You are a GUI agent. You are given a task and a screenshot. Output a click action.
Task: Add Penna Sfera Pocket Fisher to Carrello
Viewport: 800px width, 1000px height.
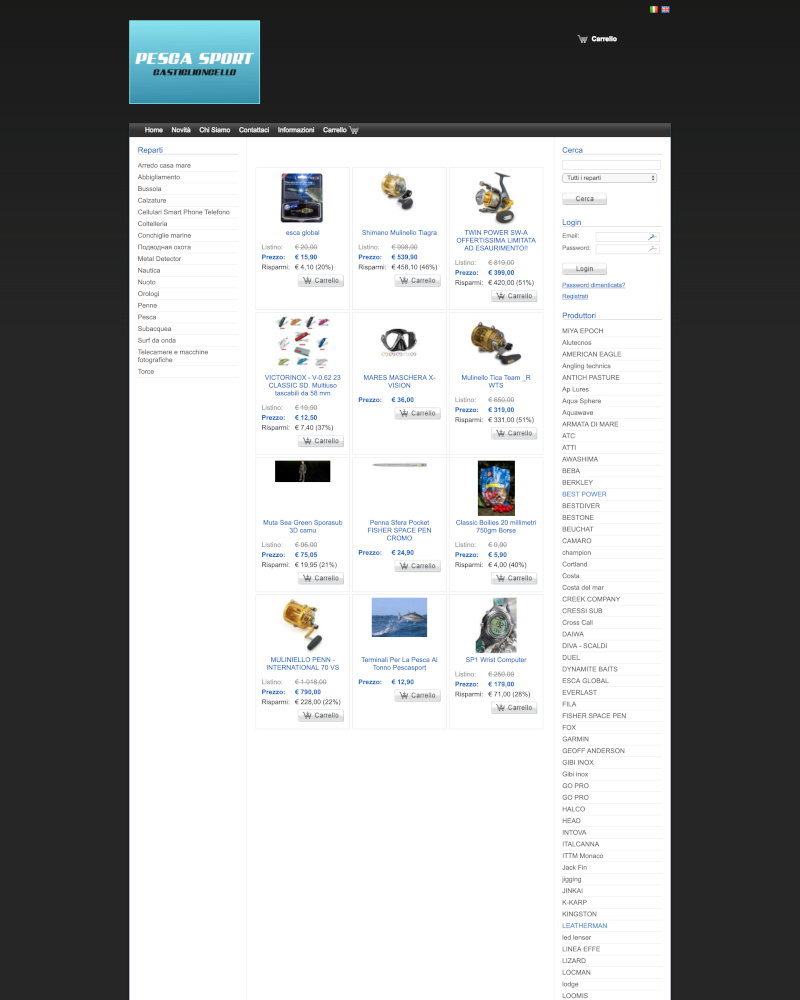[x=417, y=566]
